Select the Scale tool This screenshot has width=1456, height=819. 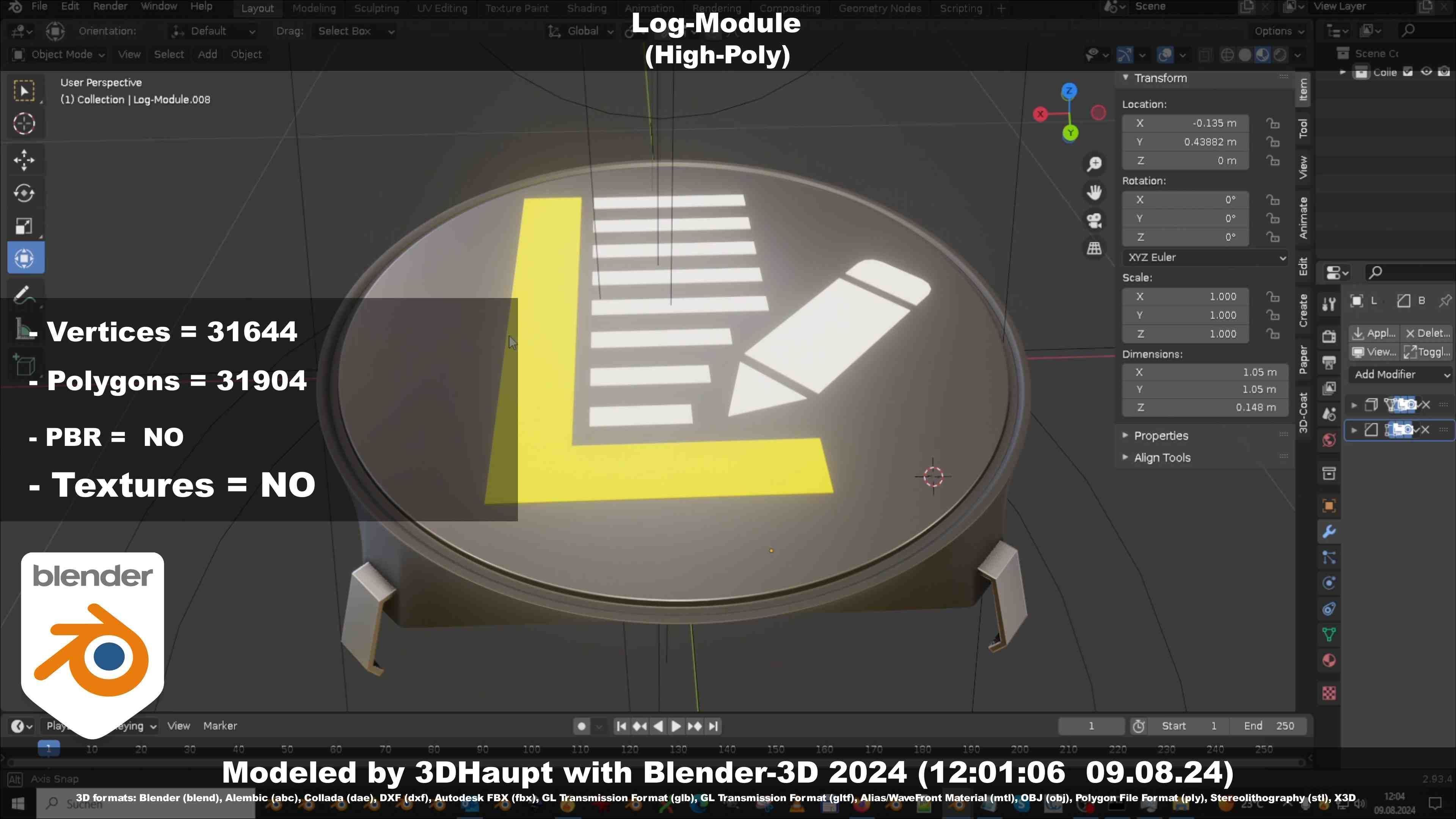click(x=24, y=226)
